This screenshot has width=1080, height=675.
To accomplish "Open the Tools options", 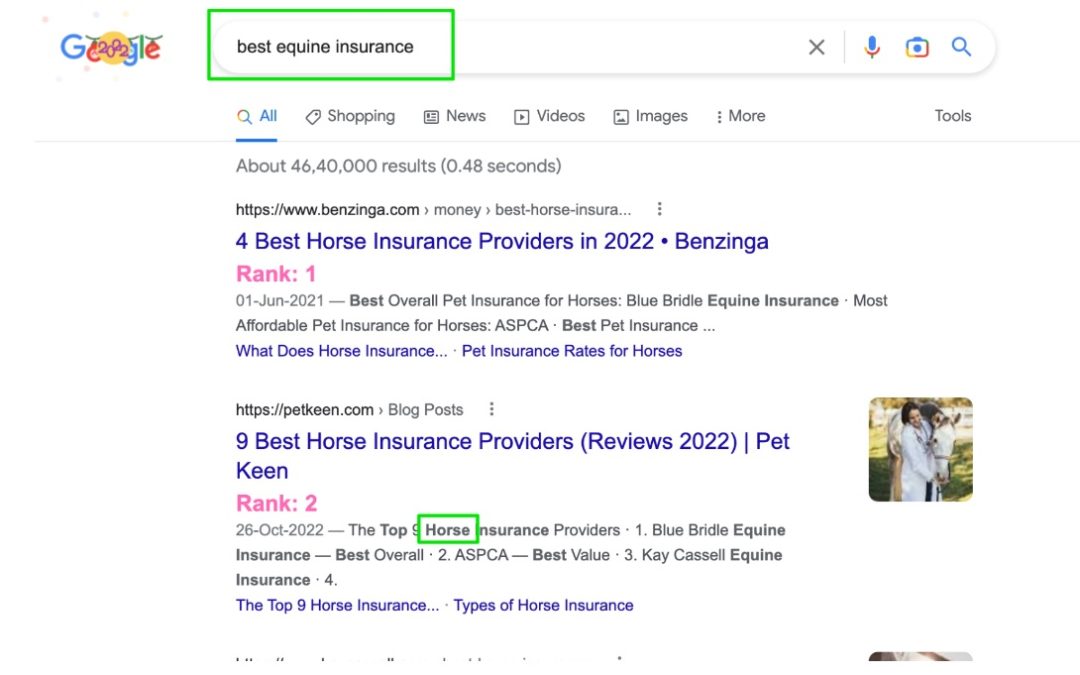I will point(951,116).
